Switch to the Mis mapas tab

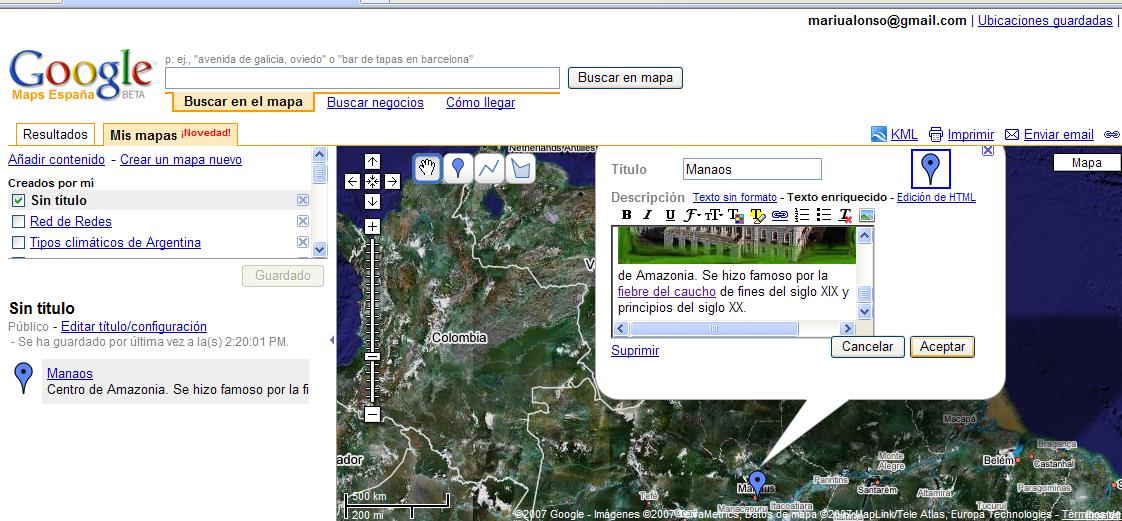point(170,134)
